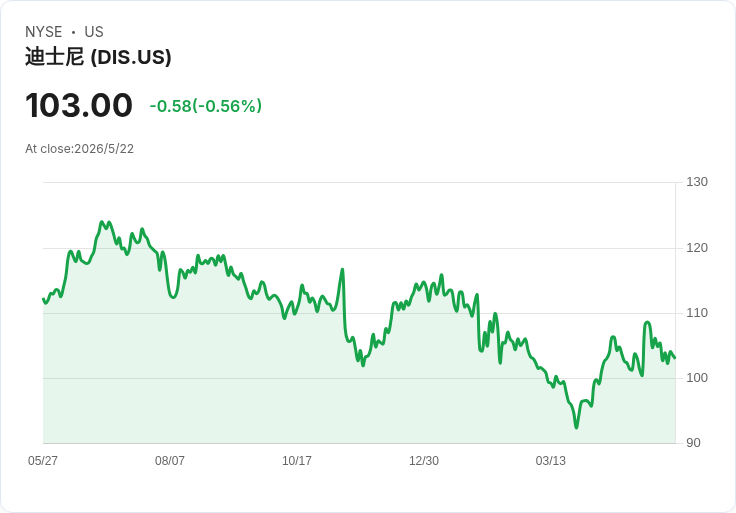Click the US market label
This screenshot has width=736, height=513.
point(94,32)
